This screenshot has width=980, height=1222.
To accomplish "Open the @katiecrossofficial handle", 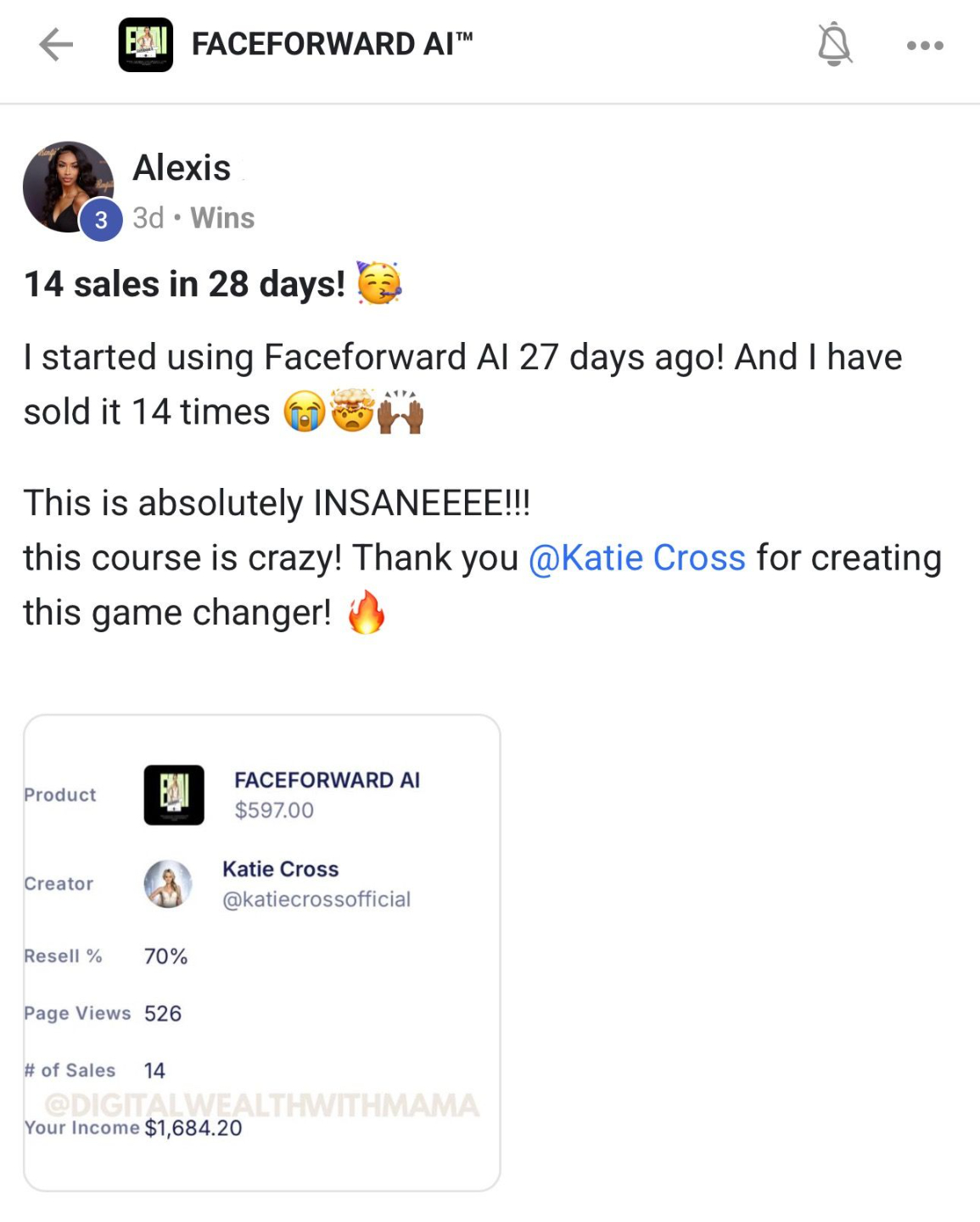I will 316,900.
